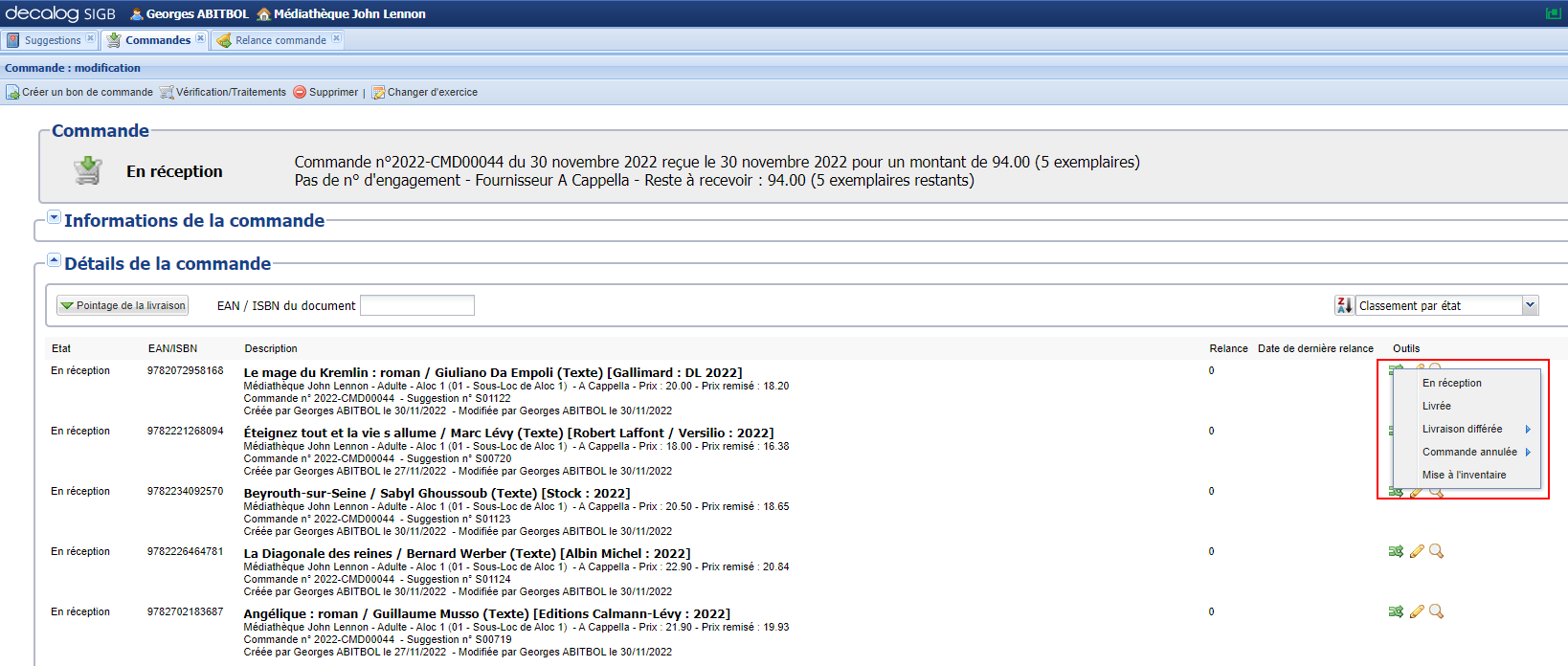Click the change-status icon for Angélique row
Viewport: 1568px width, 666px height.
pos(1396,611)
